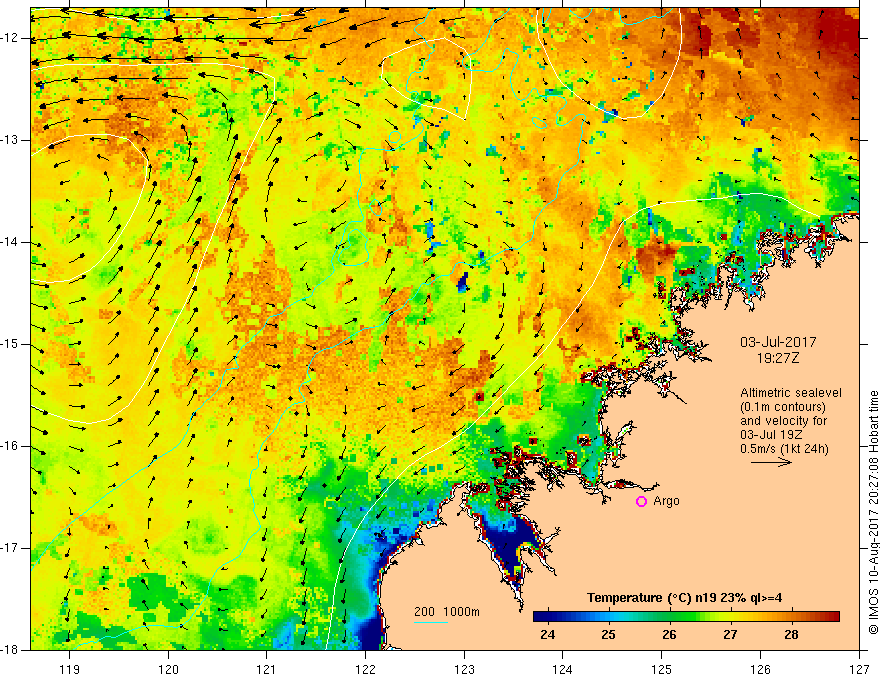880x680 pixels.
Task: Click latitude axis label -16
Action: tap(10, 446)
